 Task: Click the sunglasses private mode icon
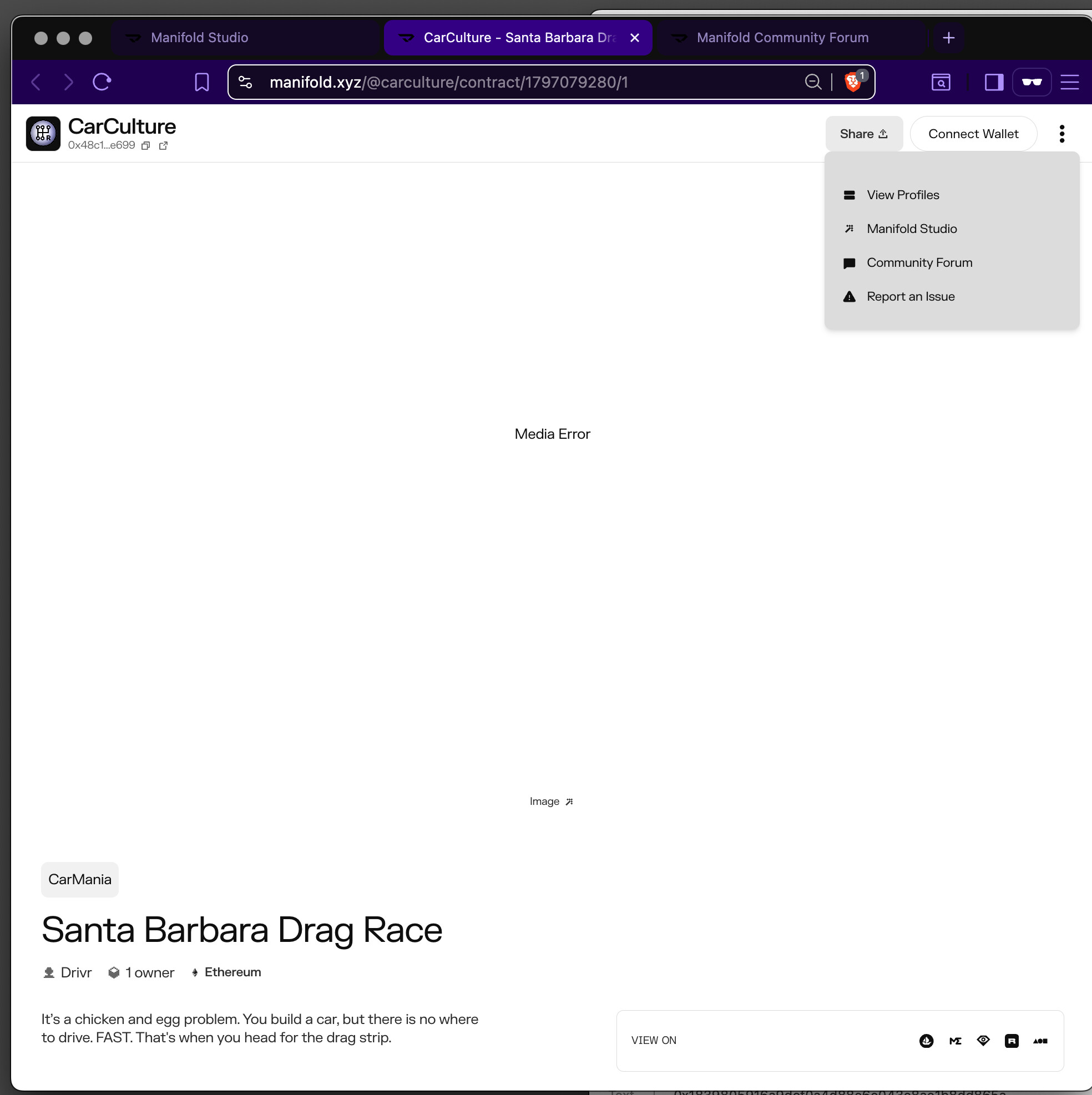point(1032,82)
